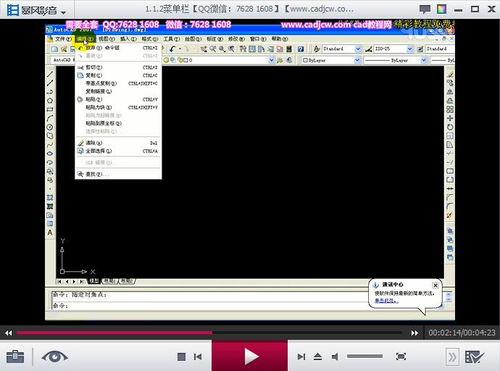This screenshot has width=500, height=371.
Task: Choose 查找 at the menu bottom
Action: pyautogui.click(x=118, y=174)
